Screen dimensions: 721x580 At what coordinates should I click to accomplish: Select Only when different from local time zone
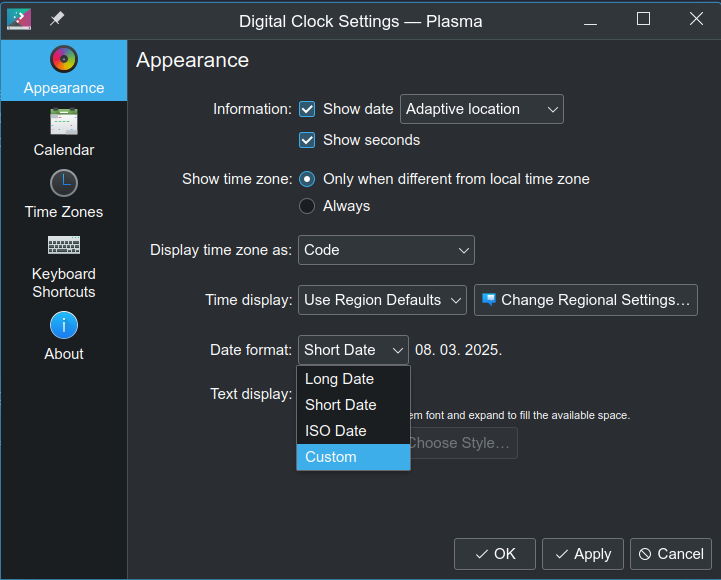[307, 179]
